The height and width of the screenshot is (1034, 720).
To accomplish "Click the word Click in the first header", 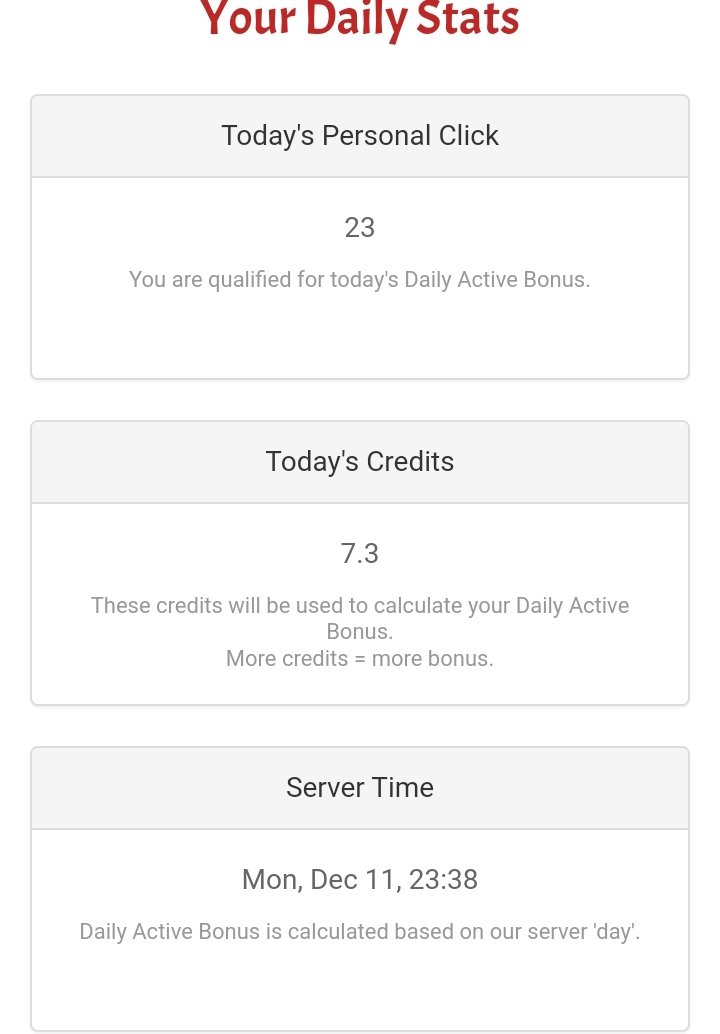I will [469, 136].
